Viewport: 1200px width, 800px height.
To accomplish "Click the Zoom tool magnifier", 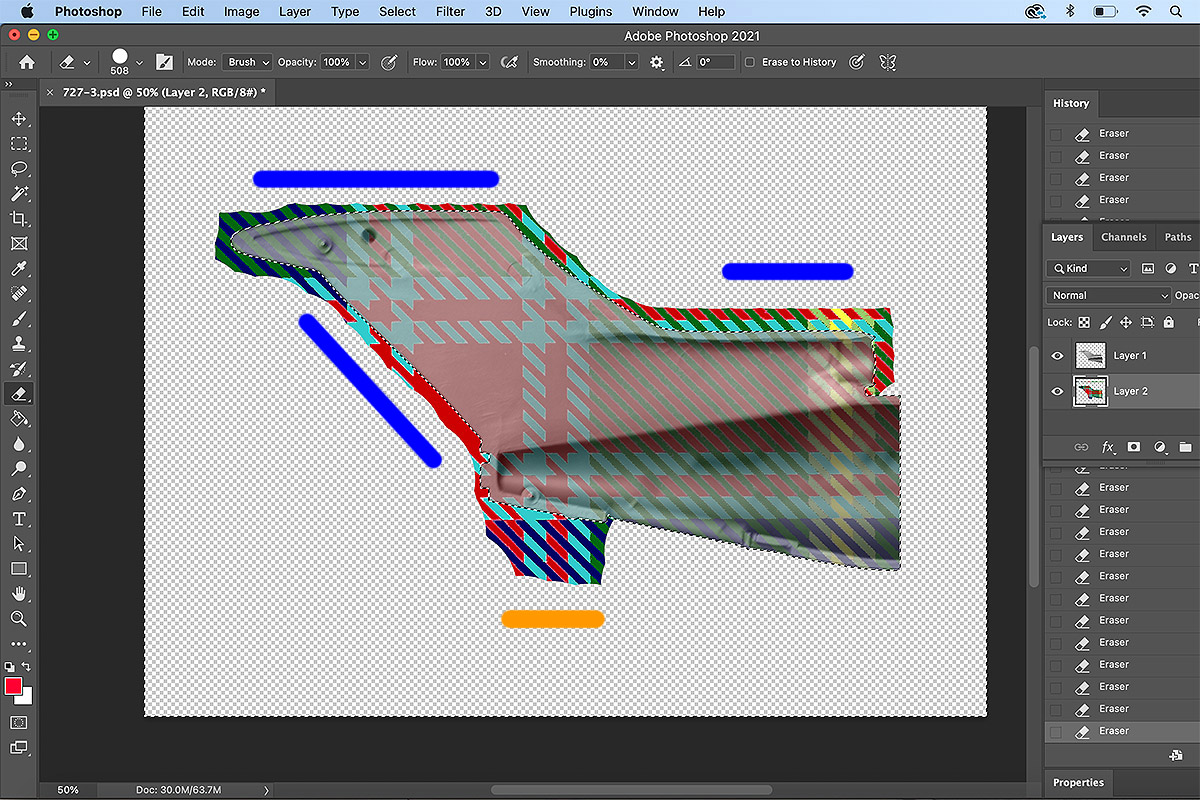I will pos(19,619).
